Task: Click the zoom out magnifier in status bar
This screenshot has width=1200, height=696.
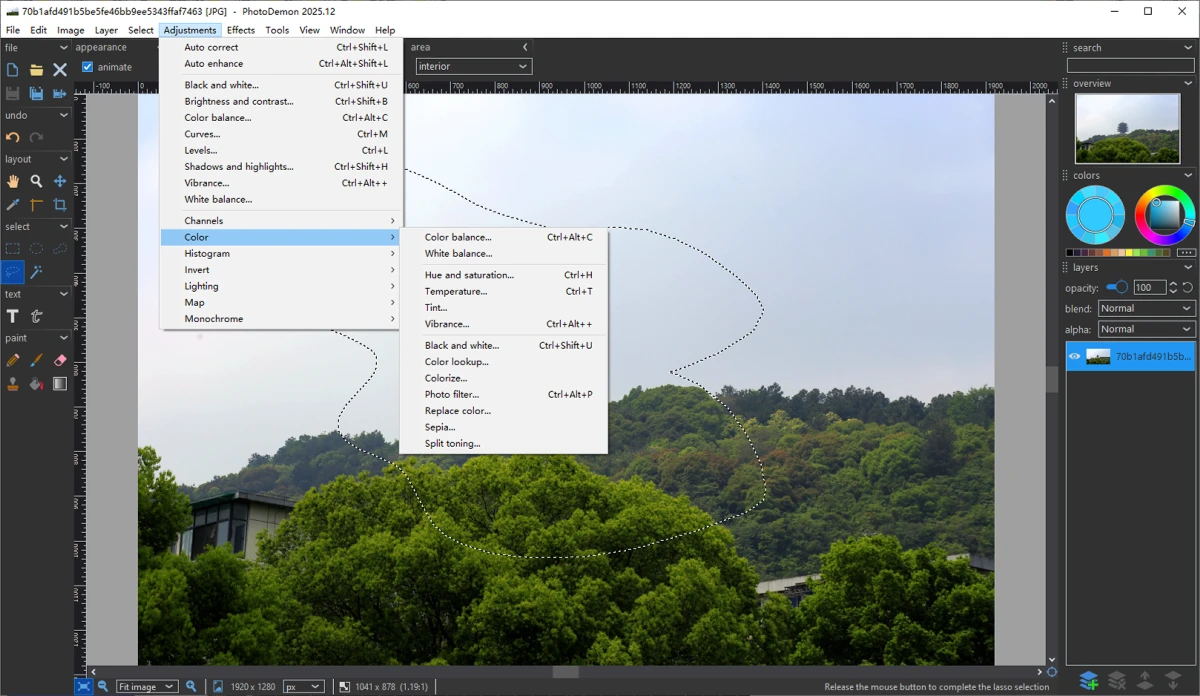Action: coord(103,686)
